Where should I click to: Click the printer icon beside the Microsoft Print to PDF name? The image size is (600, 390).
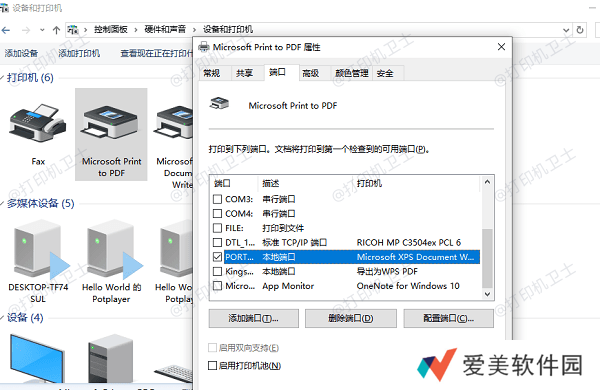click(219, 103)
